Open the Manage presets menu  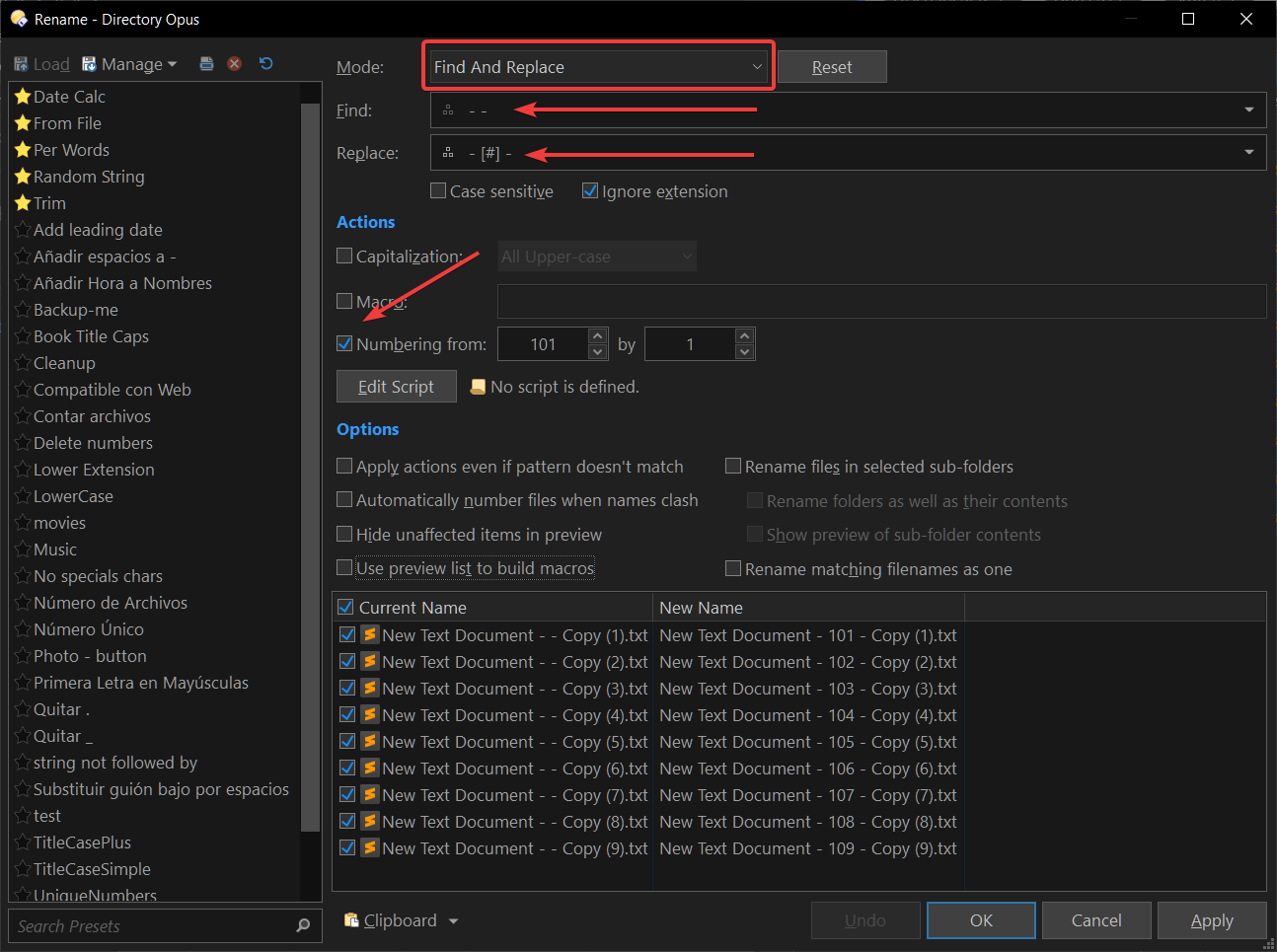pyautogui.click(x=129, y=64)
